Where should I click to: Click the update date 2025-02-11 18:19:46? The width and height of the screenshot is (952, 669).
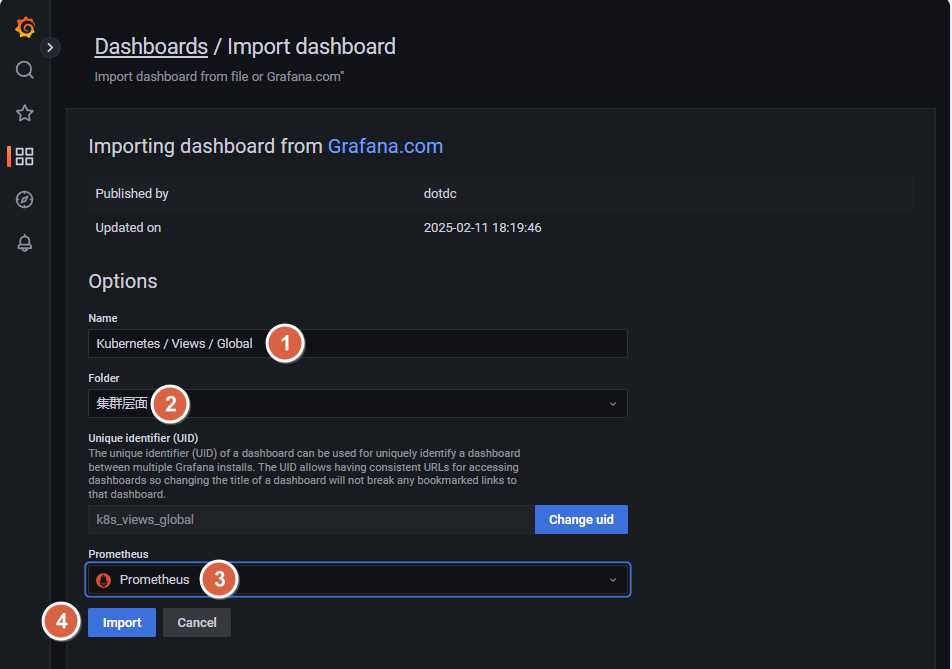482,228
